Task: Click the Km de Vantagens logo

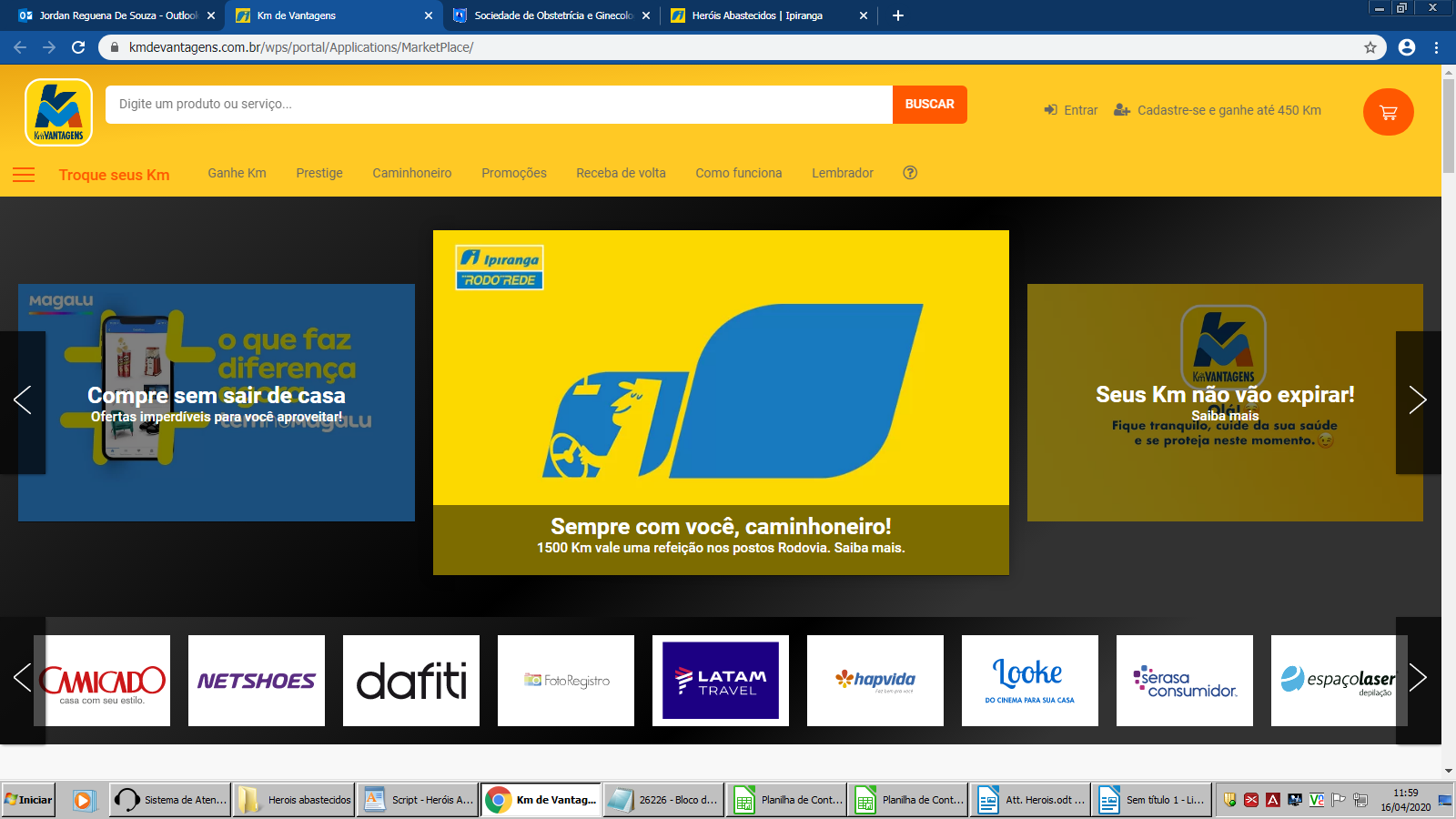Action: point(59,112)
